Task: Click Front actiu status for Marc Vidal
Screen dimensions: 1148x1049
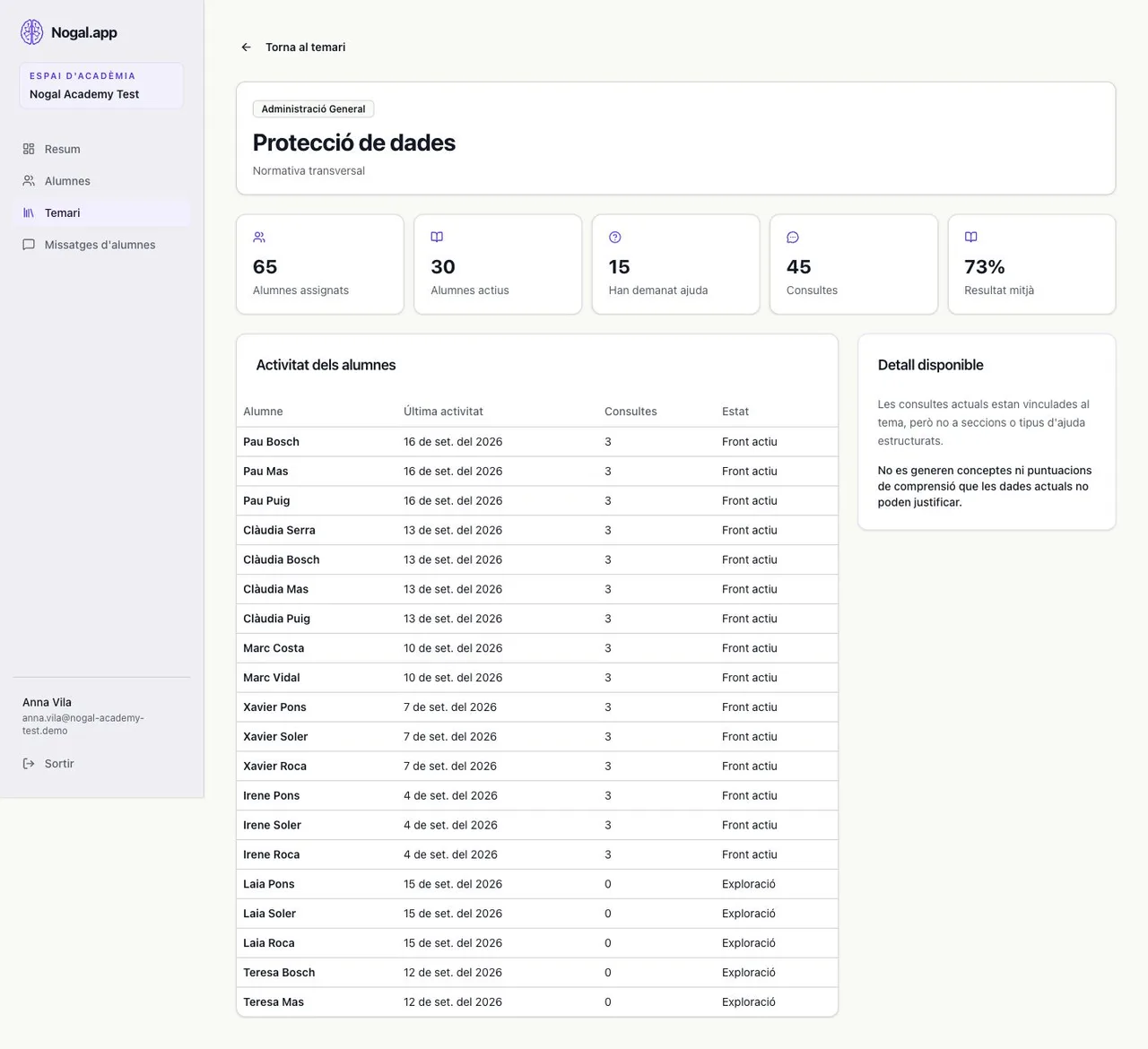Action: pos(750,678)
